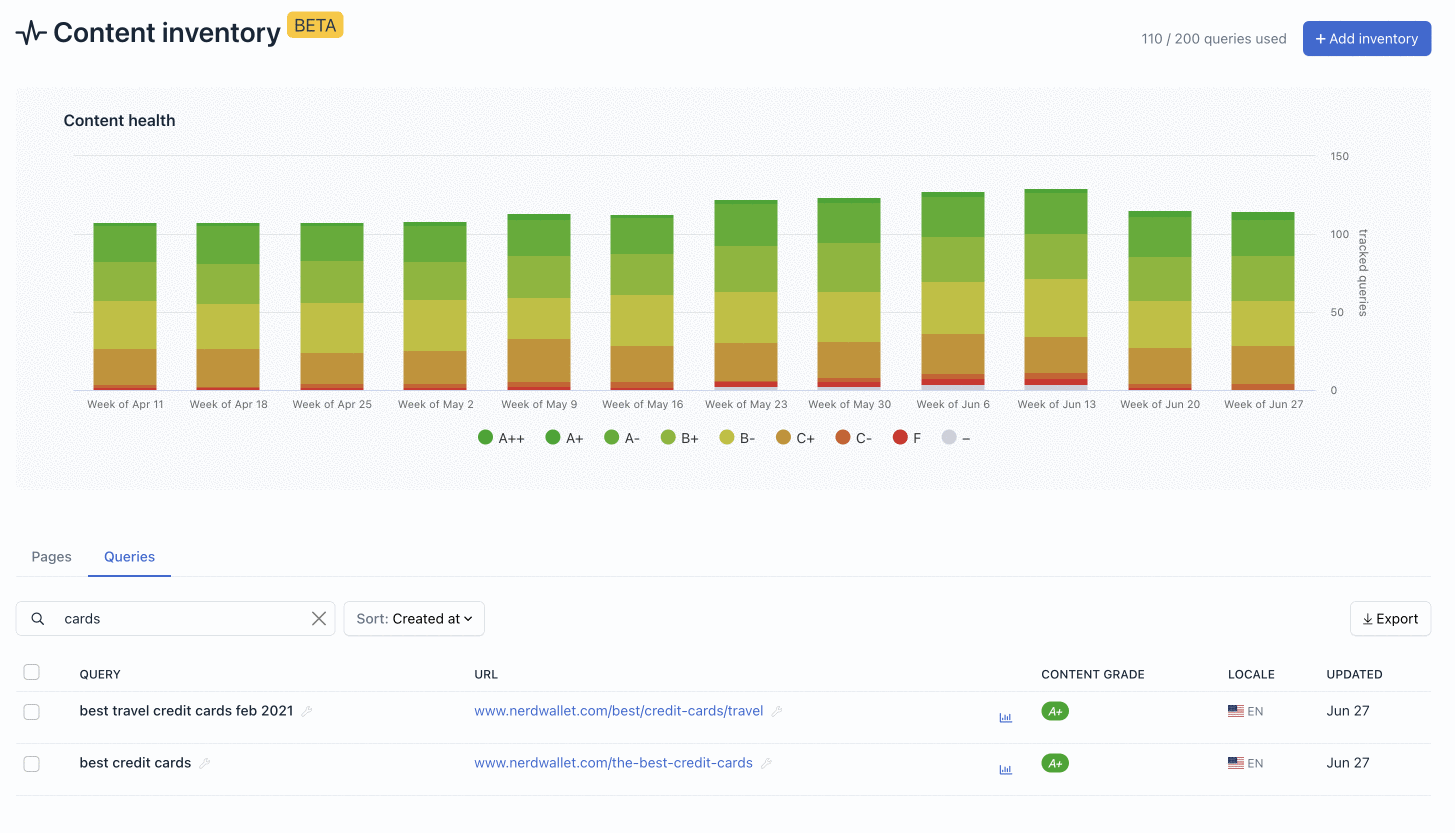
Task: Open chart icon for travel credit cards row
Action: [x=1006, y=717]
